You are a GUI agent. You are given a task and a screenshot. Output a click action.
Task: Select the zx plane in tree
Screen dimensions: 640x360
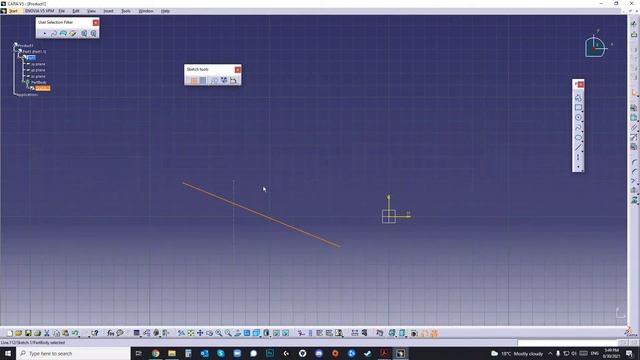click(x=38, y=76)
